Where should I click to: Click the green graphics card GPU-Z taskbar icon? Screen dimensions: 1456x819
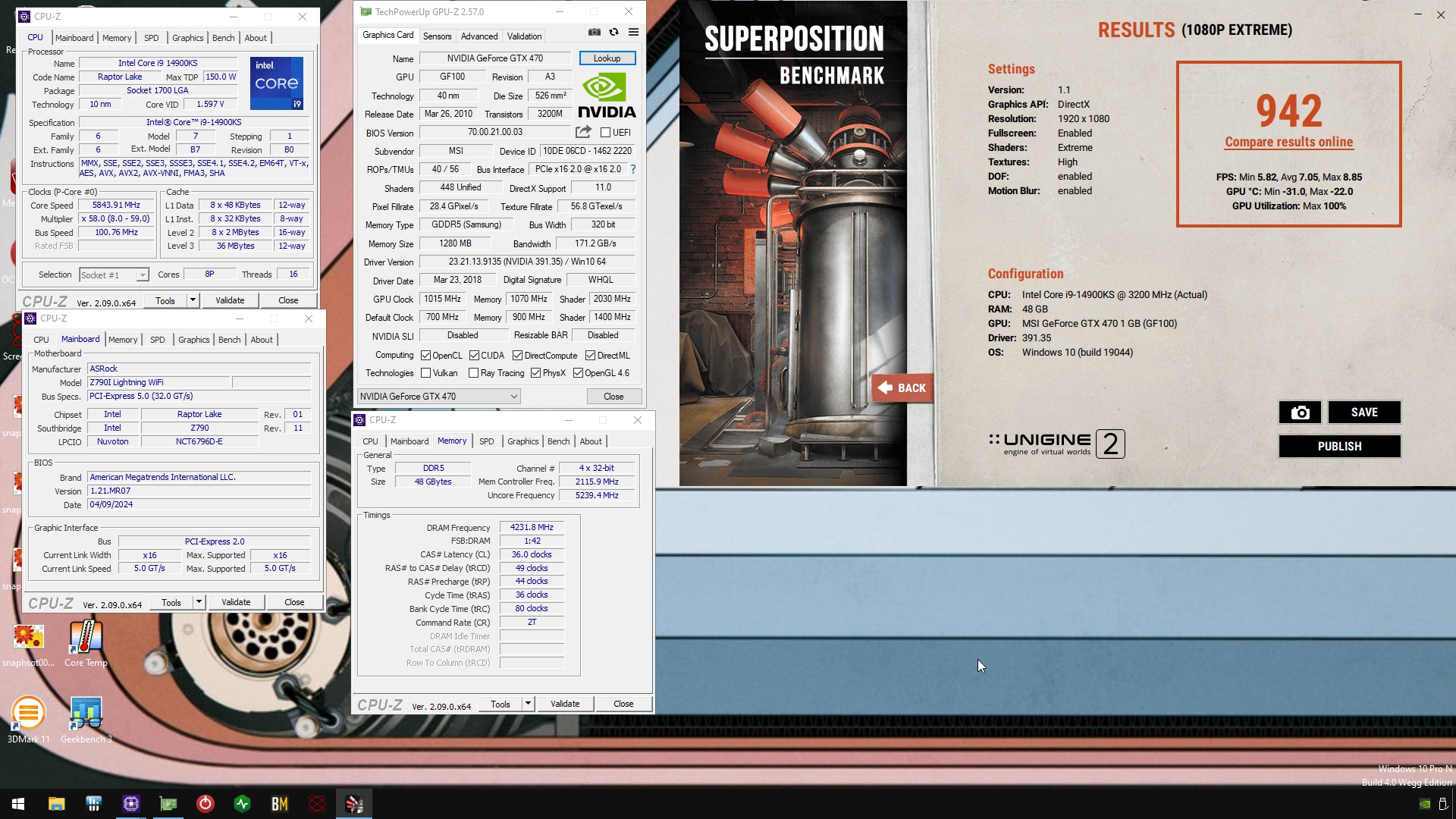(x=168, y=804)
